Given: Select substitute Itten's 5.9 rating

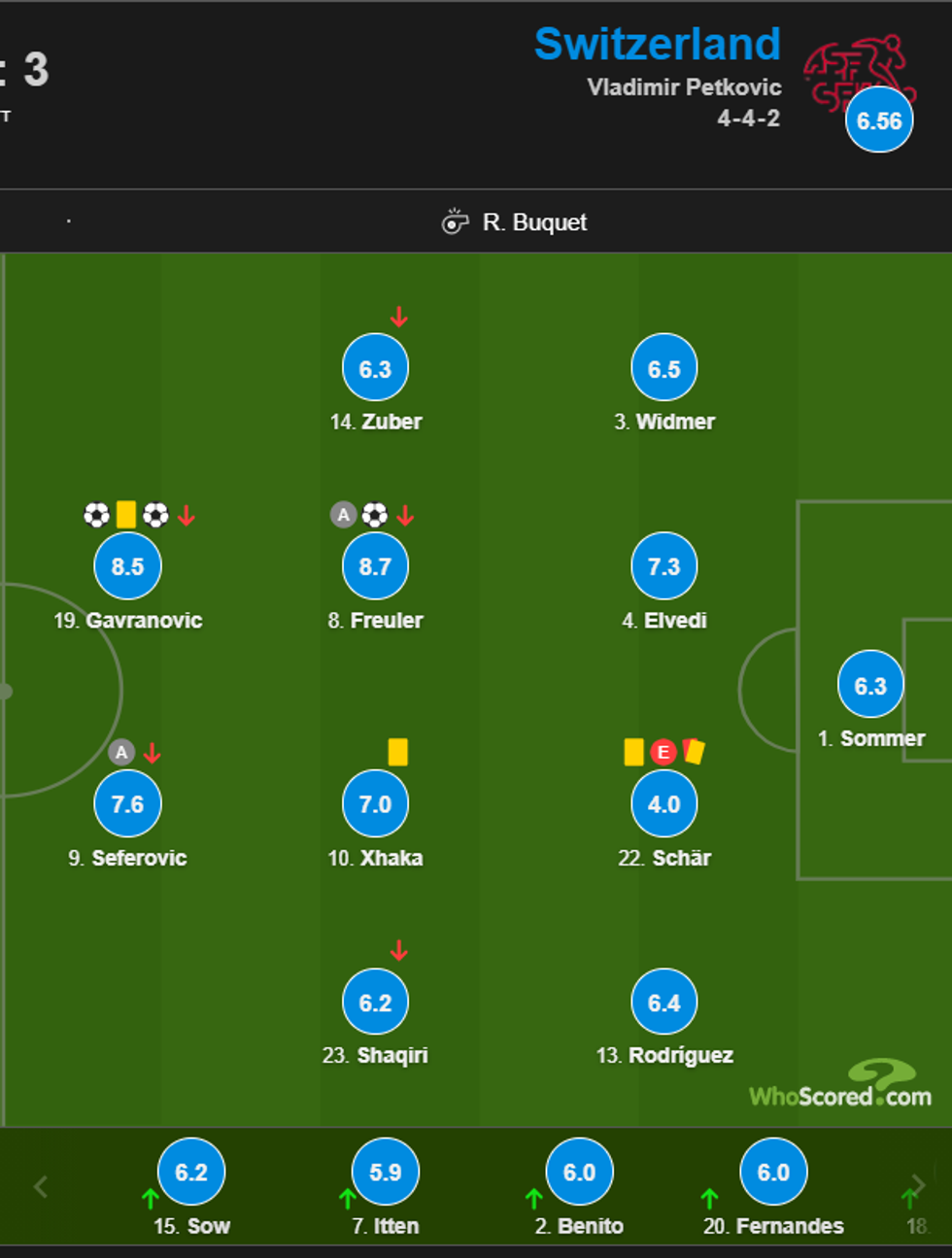Looking at the screenshot, I should (x=386, y=1173).
